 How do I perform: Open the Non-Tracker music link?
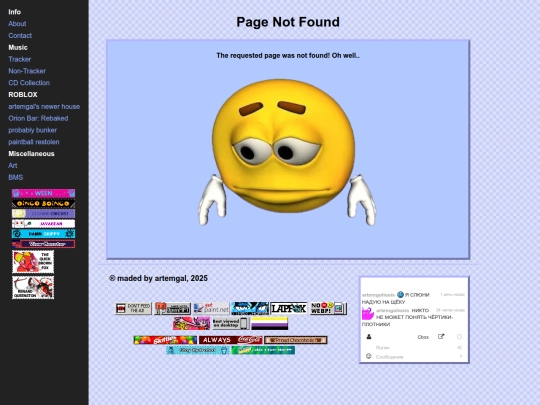27,71
